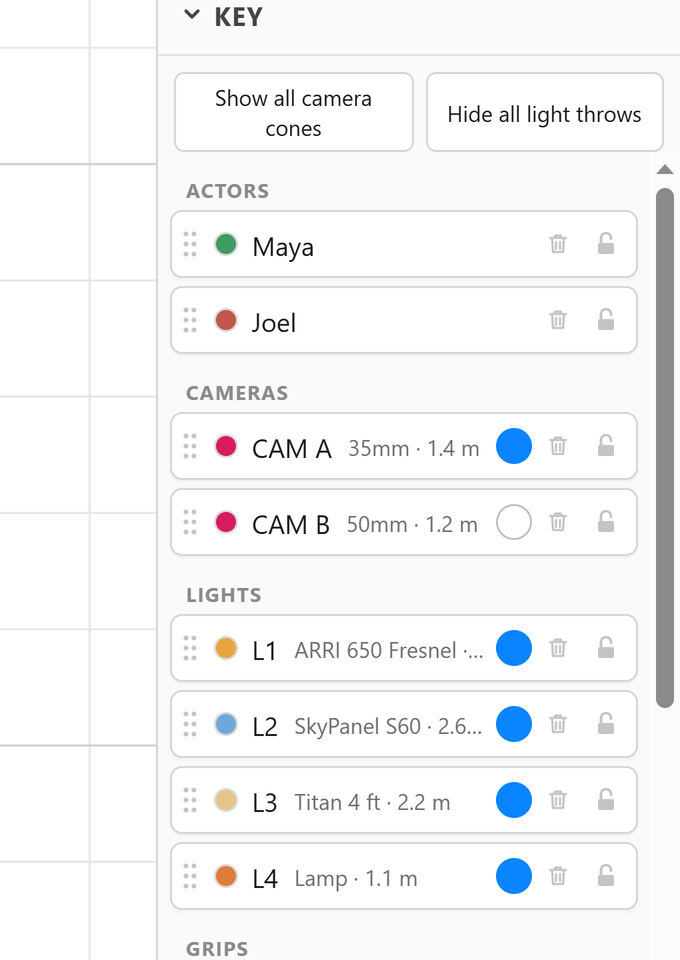This screenshot has height=960, width=680.
Task: Click the 50mm · 1.2 m details
Action: tap(412, 525)
